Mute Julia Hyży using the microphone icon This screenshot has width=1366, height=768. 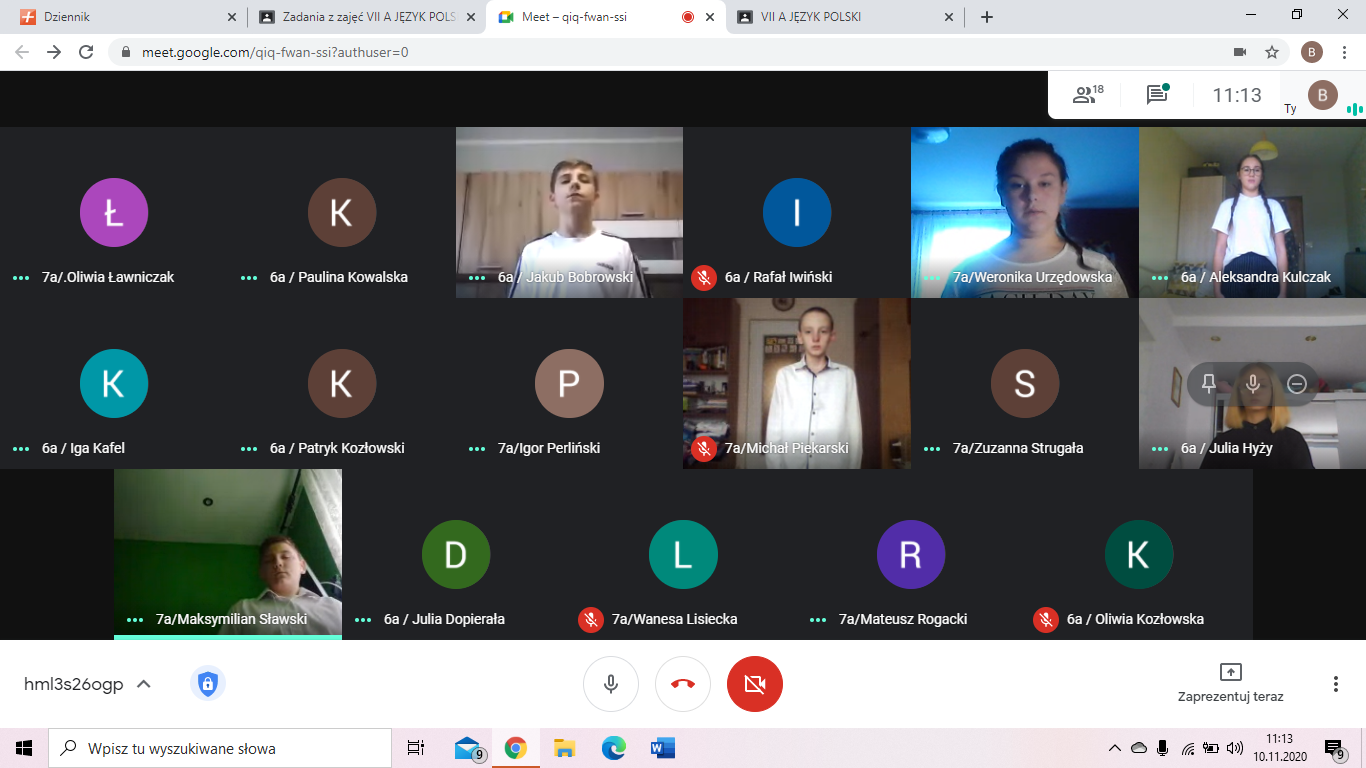coord(1253,384)
